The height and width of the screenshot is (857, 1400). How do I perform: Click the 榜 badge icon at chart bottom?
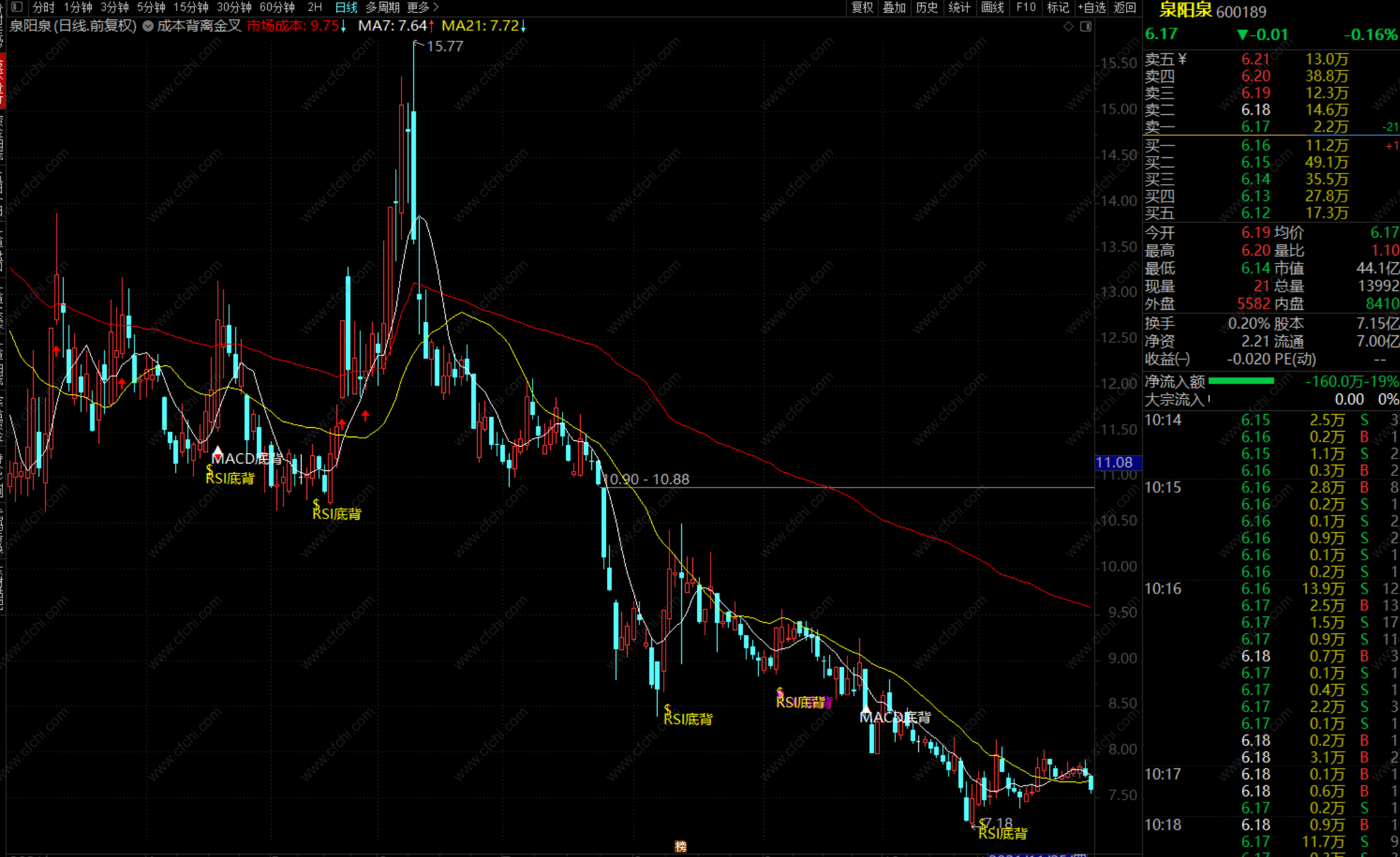(x=681, y=846)
